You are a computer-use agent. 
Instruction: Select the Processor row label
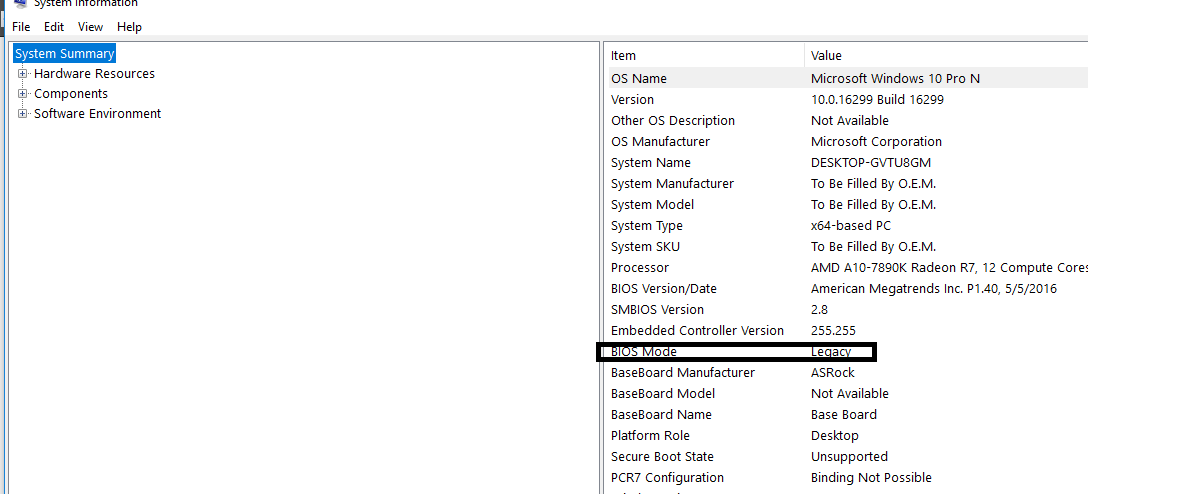640,268
